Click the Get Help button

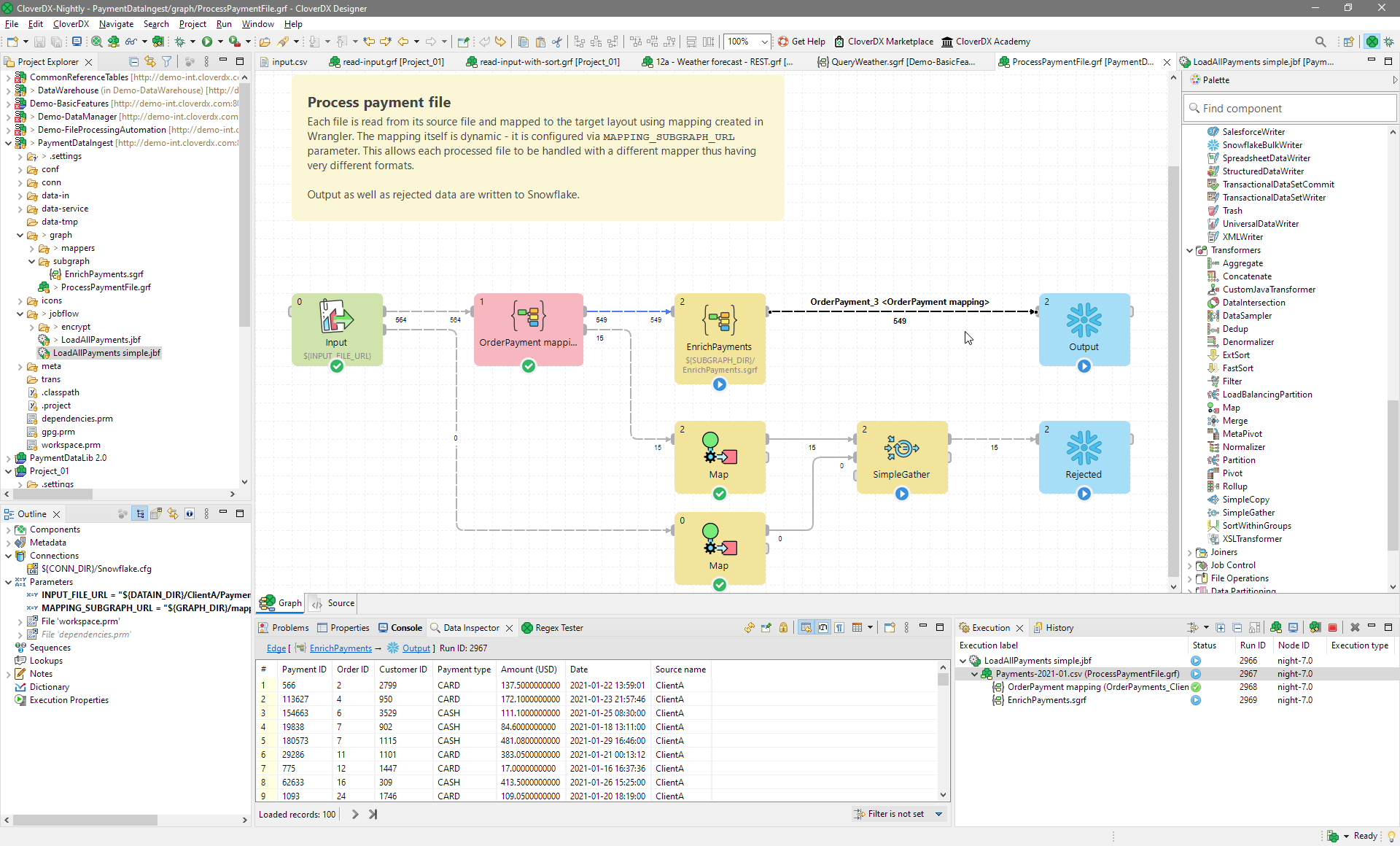coord(801,42)
